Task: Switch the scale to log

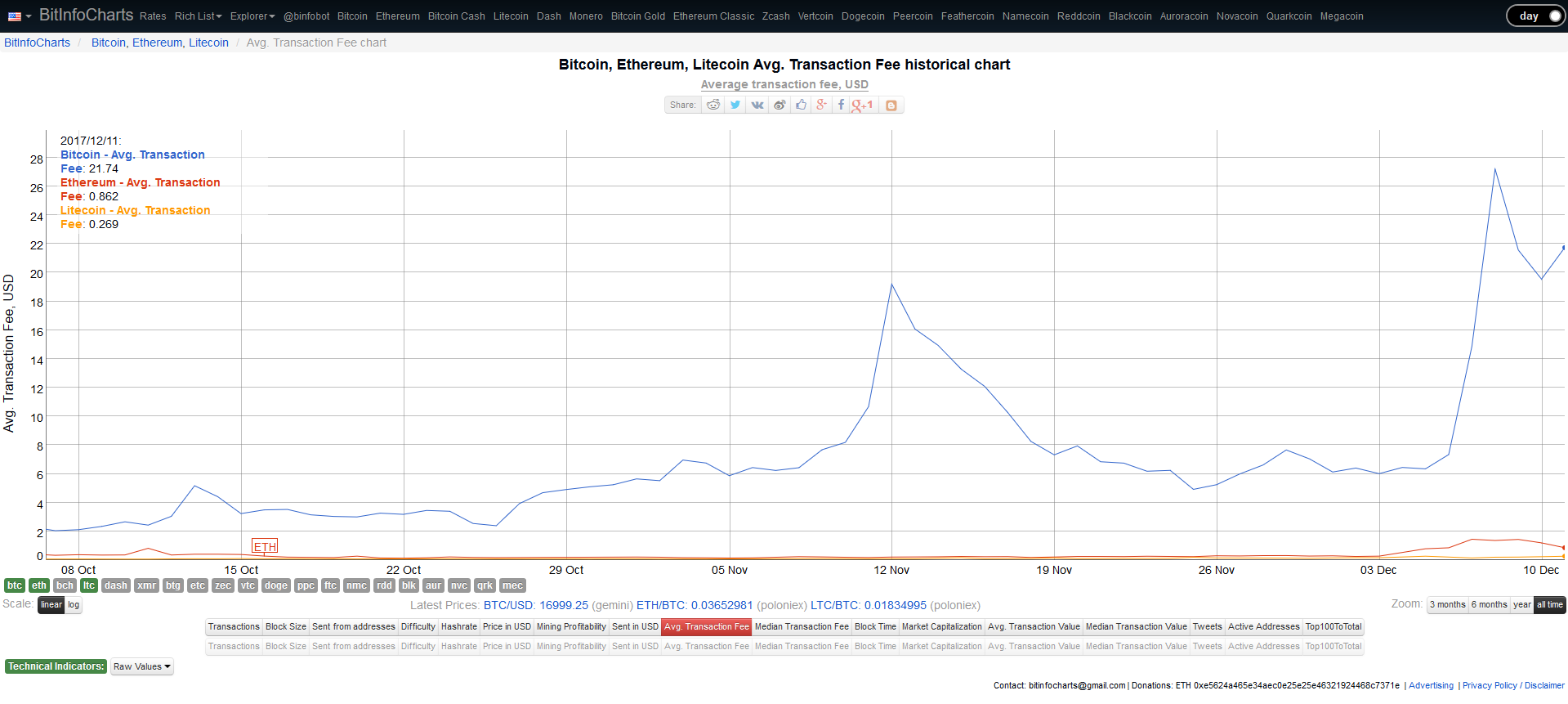Action: [x=74, y=605]
